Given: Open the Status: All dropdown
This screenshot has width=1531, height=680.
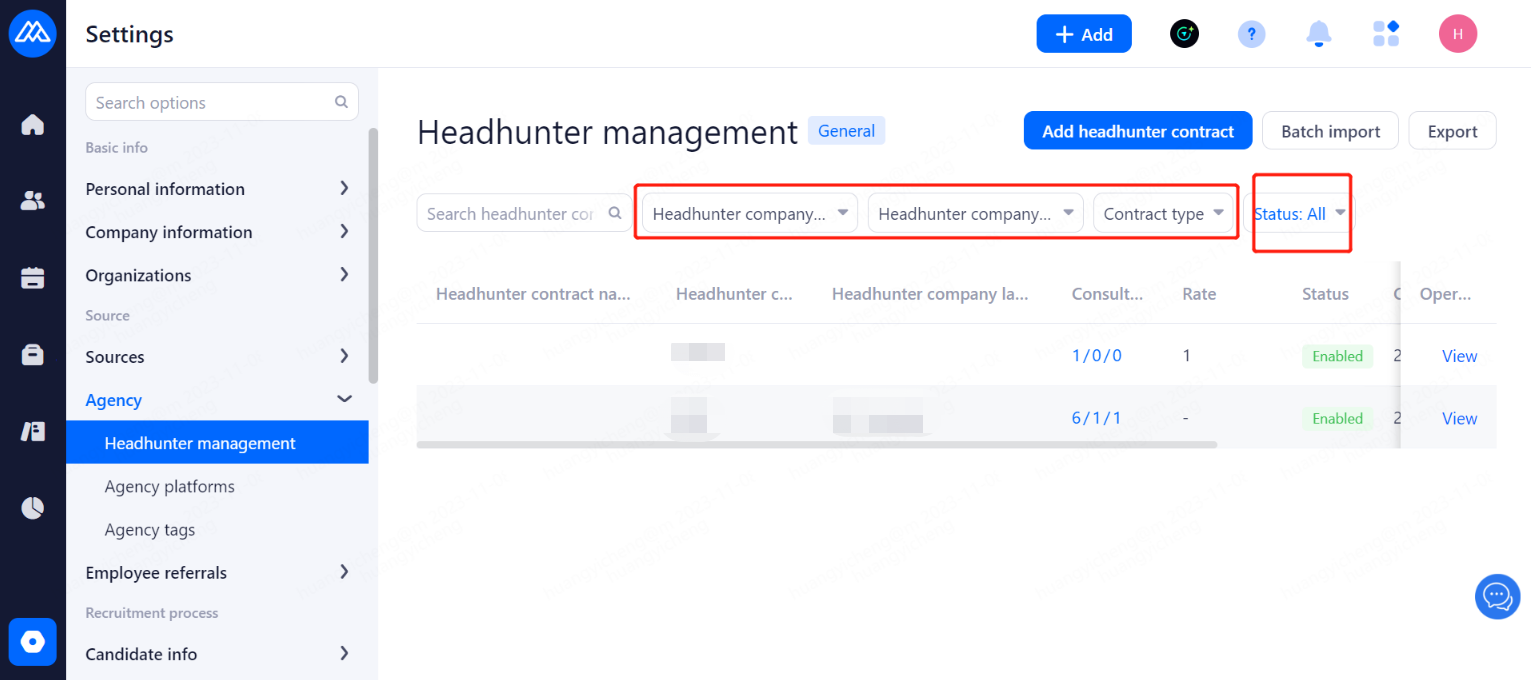Looking at the screenshot, I should (1300, 213).
